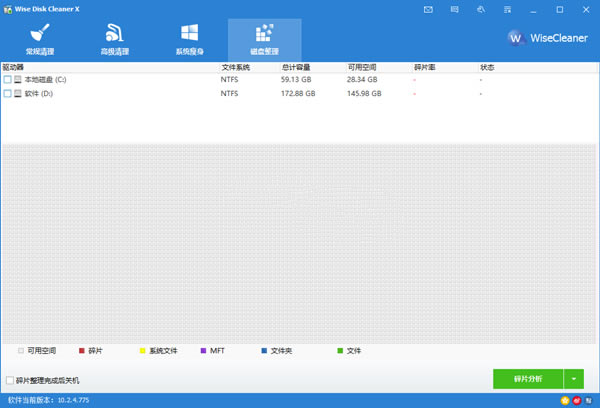The width and height of the screenshot is (600, 408).
Task: Sort by 文件系统 column header
Action: [x=236, y=67]
